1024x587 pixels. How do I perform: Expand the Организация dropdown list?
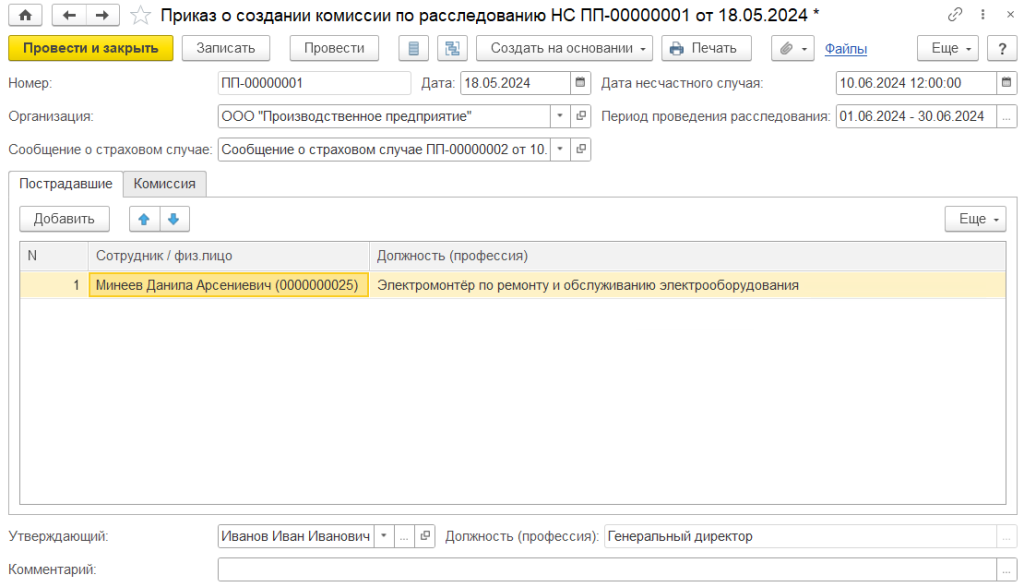[560, 116]
